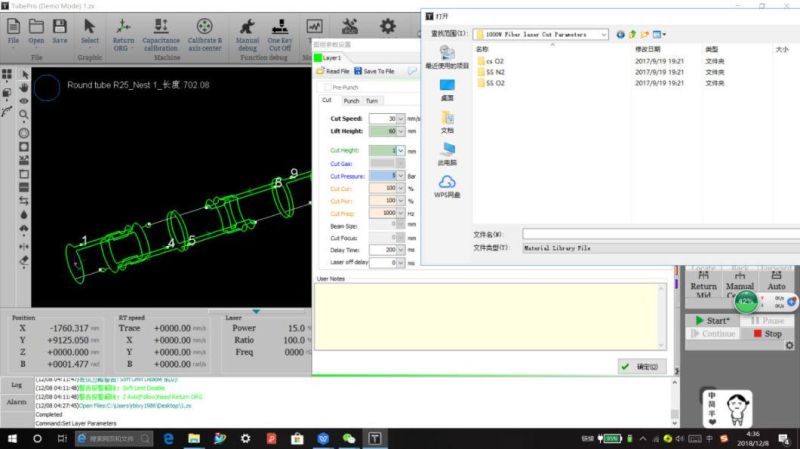Select the zoom magnifier tool in the sidebar

[24, 114]
